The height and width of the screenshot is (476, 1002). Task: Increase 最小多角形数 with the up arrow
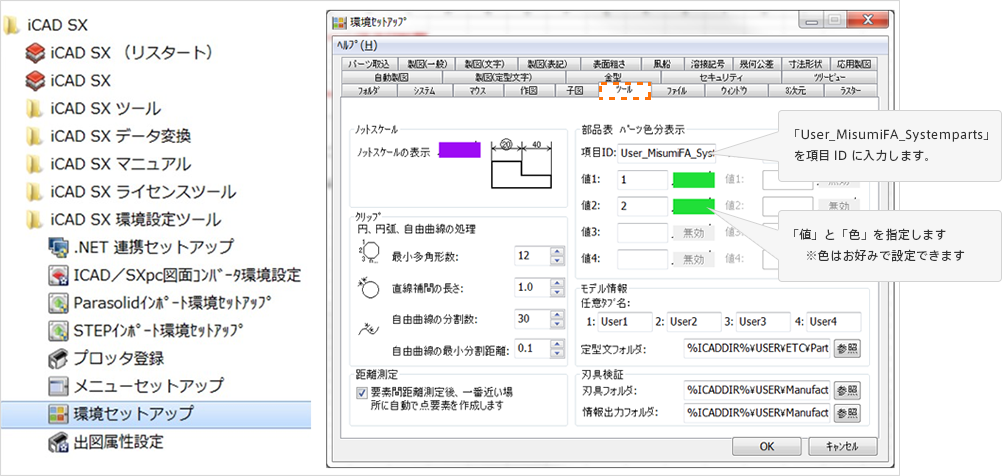point(558,252)
